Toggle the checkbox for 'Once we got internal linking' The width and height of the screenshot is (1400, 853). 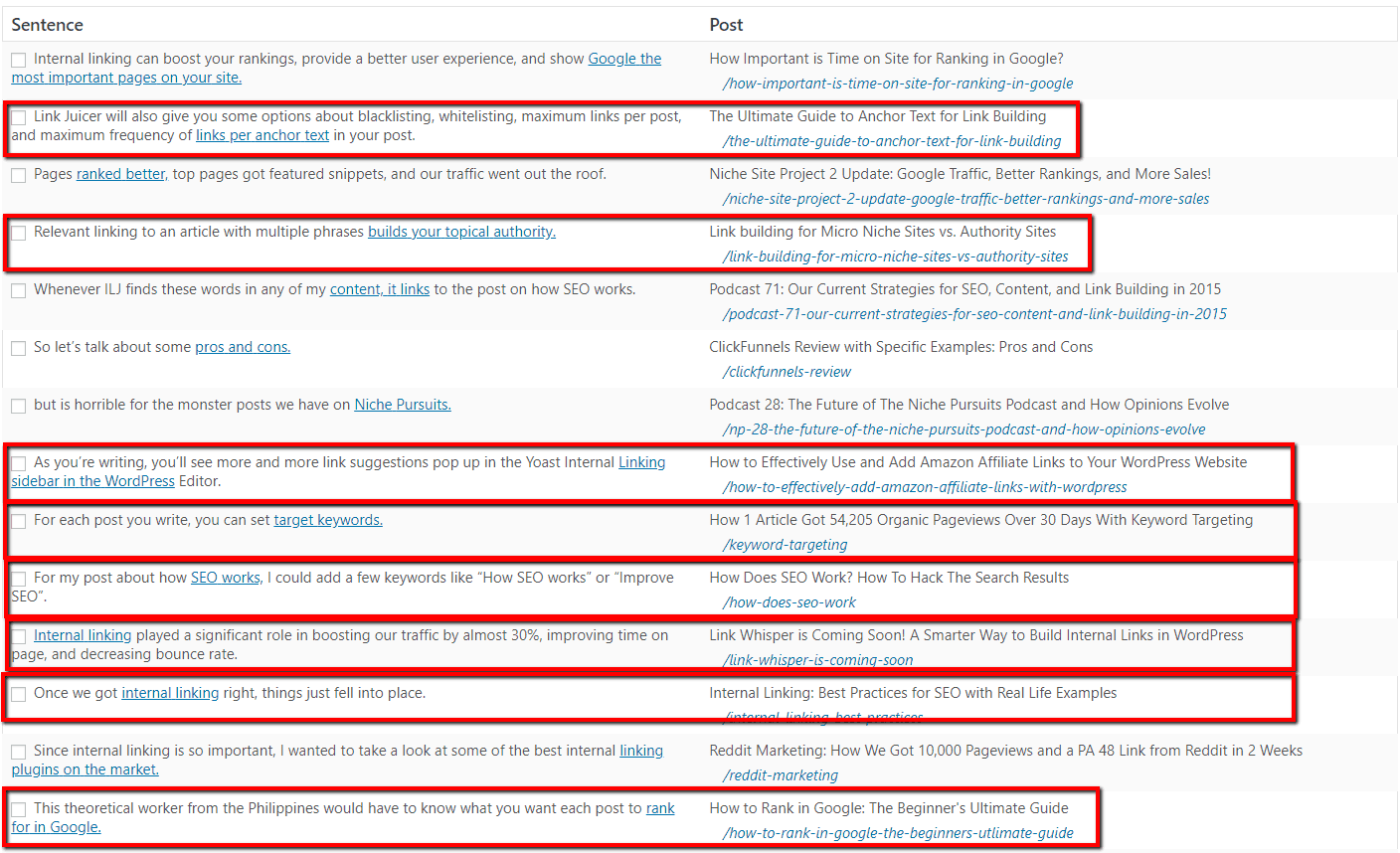point(19,694)
